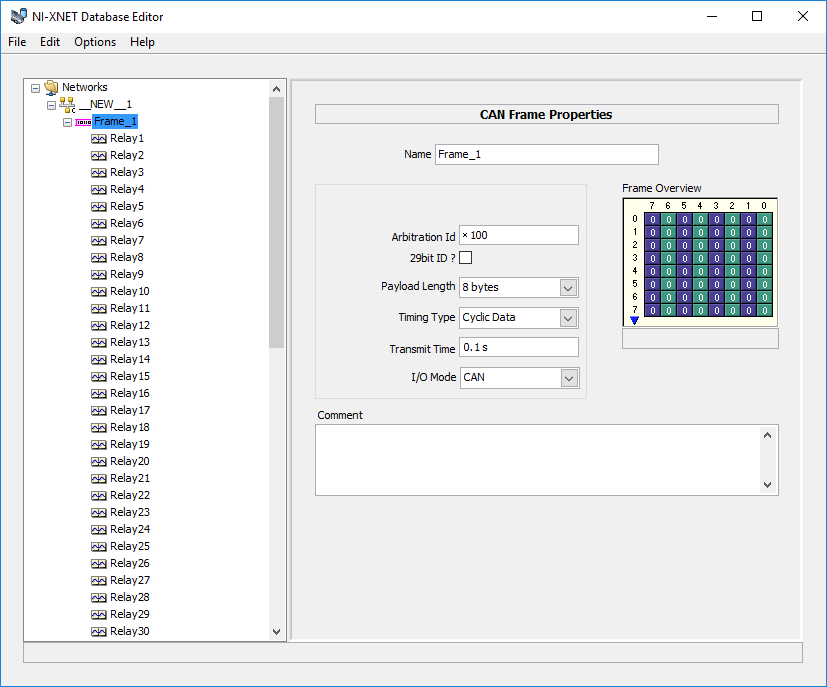Open the Timing Type dropdown

(x=568, y=318)
